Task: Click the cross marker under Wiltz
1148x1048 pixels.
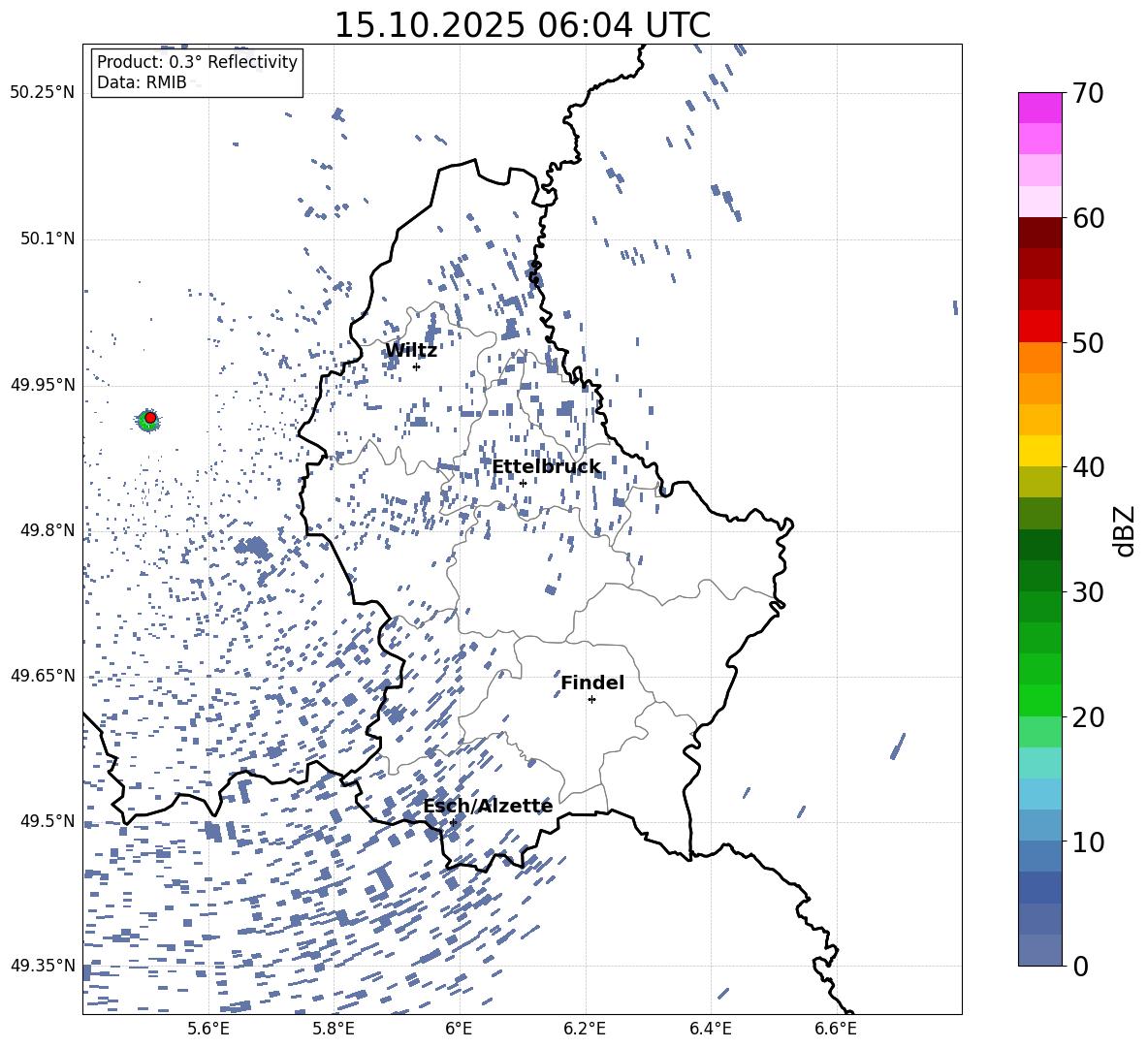Action: point(416,367)
